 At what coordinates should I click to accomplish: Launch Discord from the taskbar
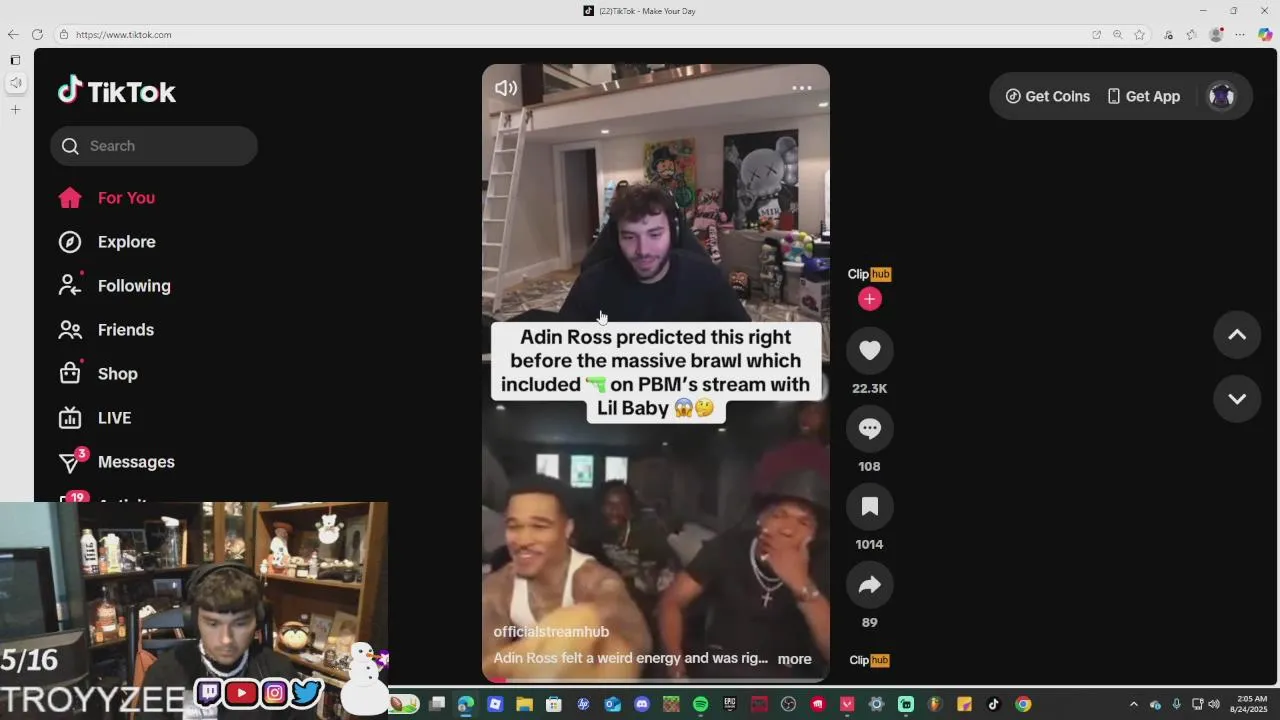point(642,704)
